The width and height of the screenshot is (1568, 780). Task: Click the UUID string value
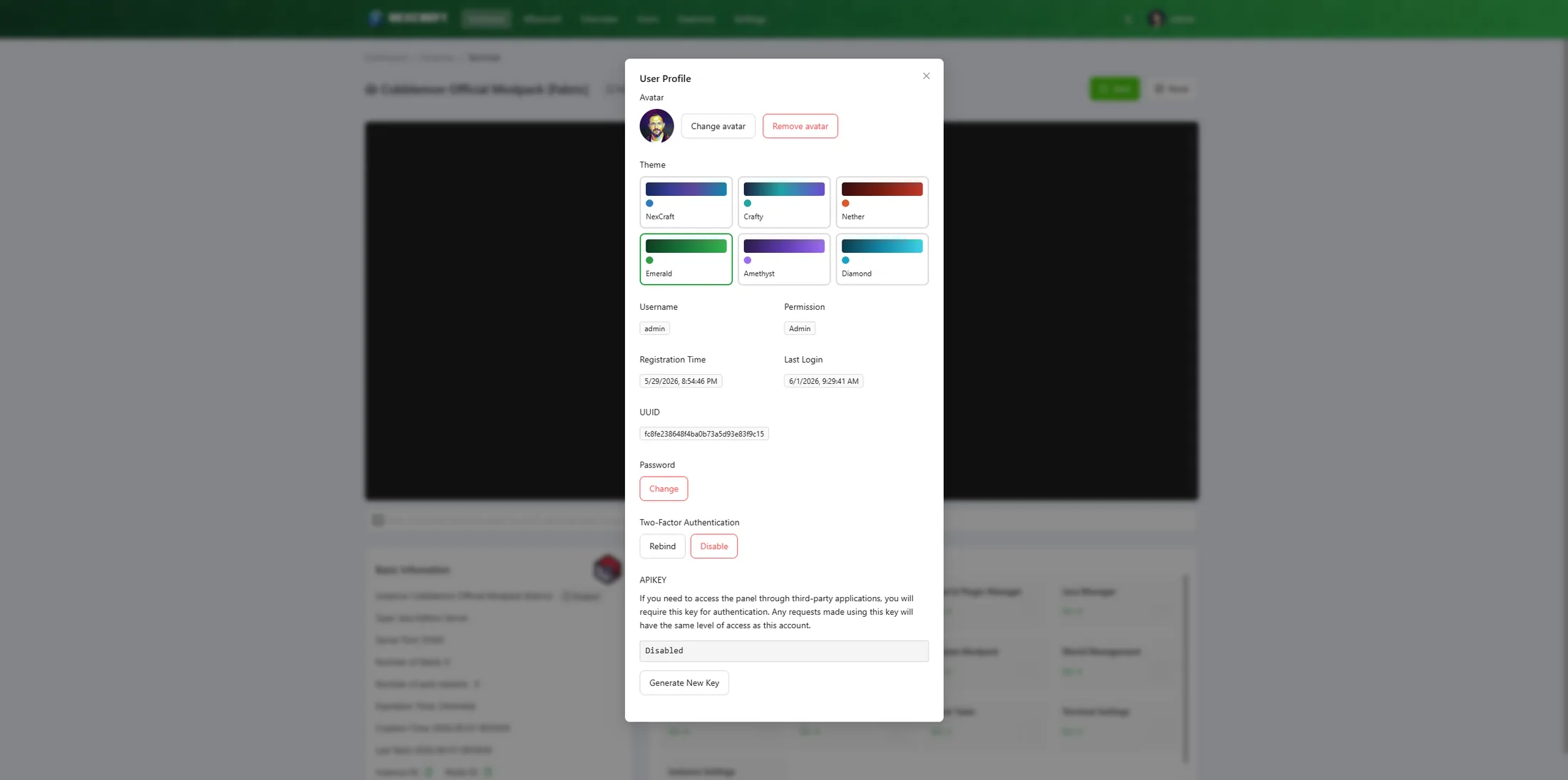[x=704, y=434]
